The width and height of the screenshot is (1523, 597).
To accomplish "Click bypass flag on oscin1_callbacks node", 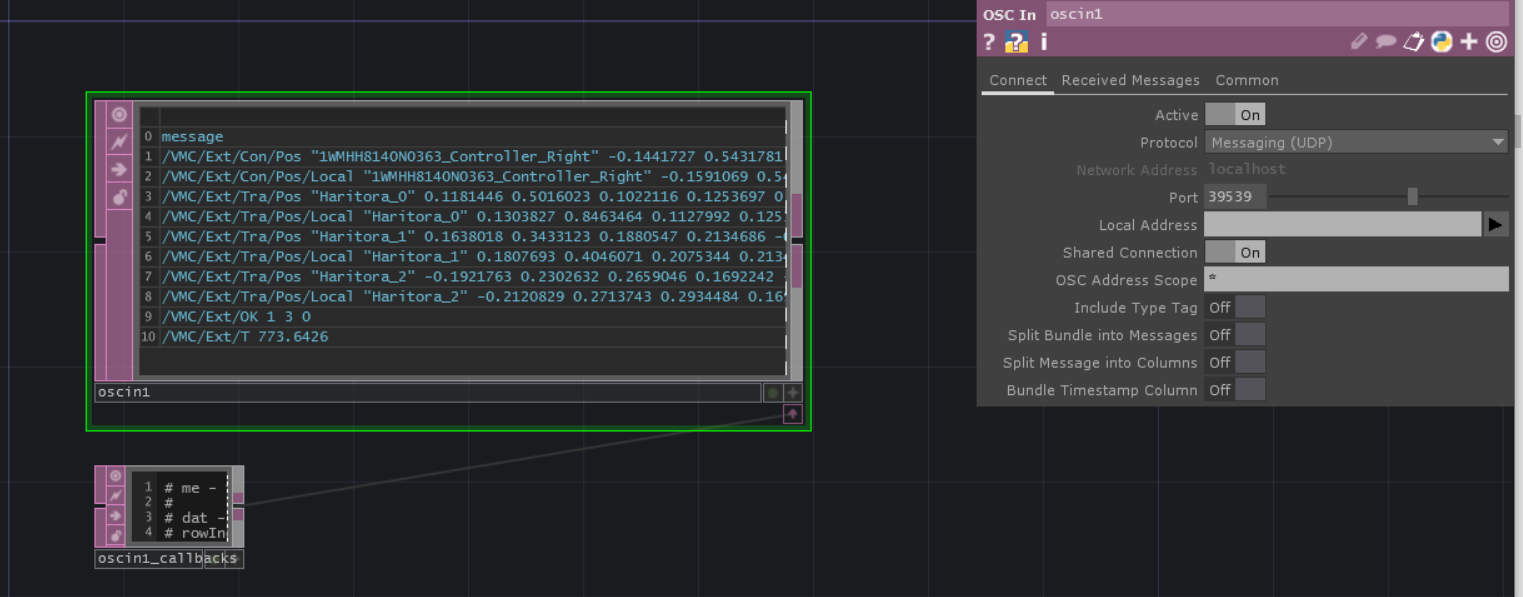I will pos(116,495).
